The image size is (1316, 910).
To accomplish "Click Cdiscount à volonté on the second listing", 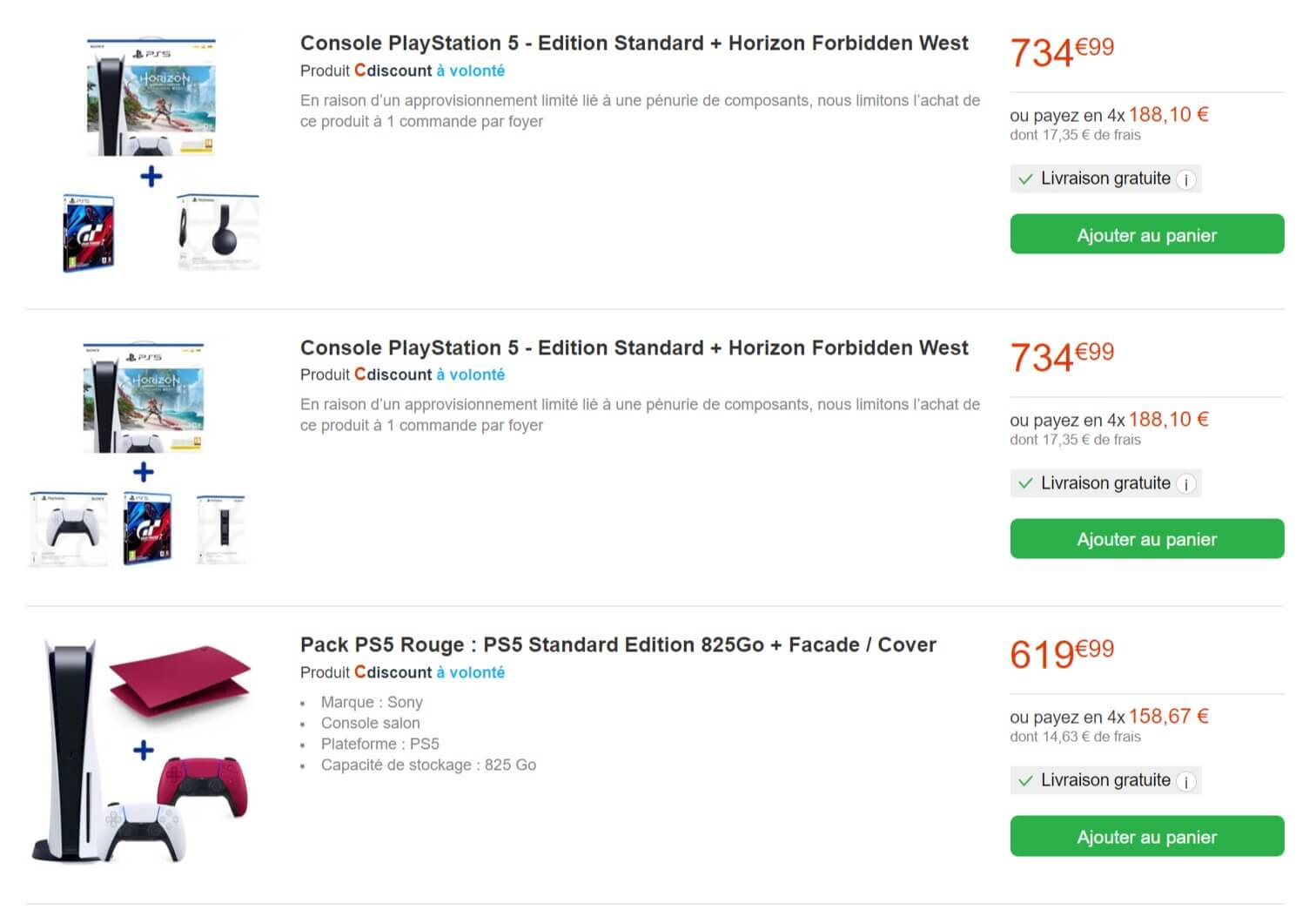I will click(430, 374).
